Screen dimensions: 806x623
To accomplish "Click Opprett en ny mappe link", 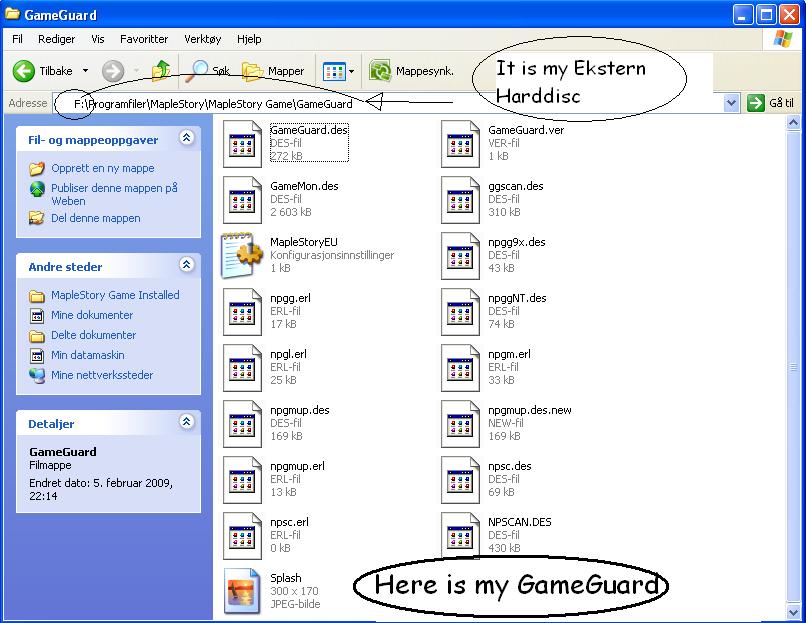I will (103, 168).
